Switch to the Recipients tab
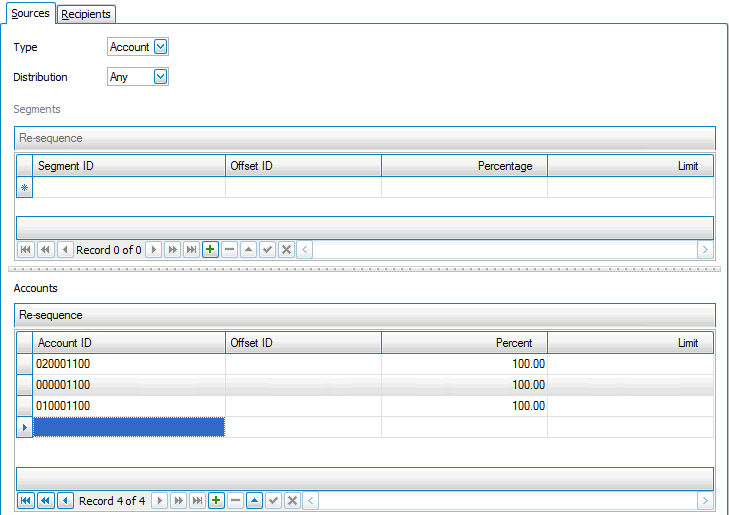Viewport: 729px width, 515px height. 86,14
